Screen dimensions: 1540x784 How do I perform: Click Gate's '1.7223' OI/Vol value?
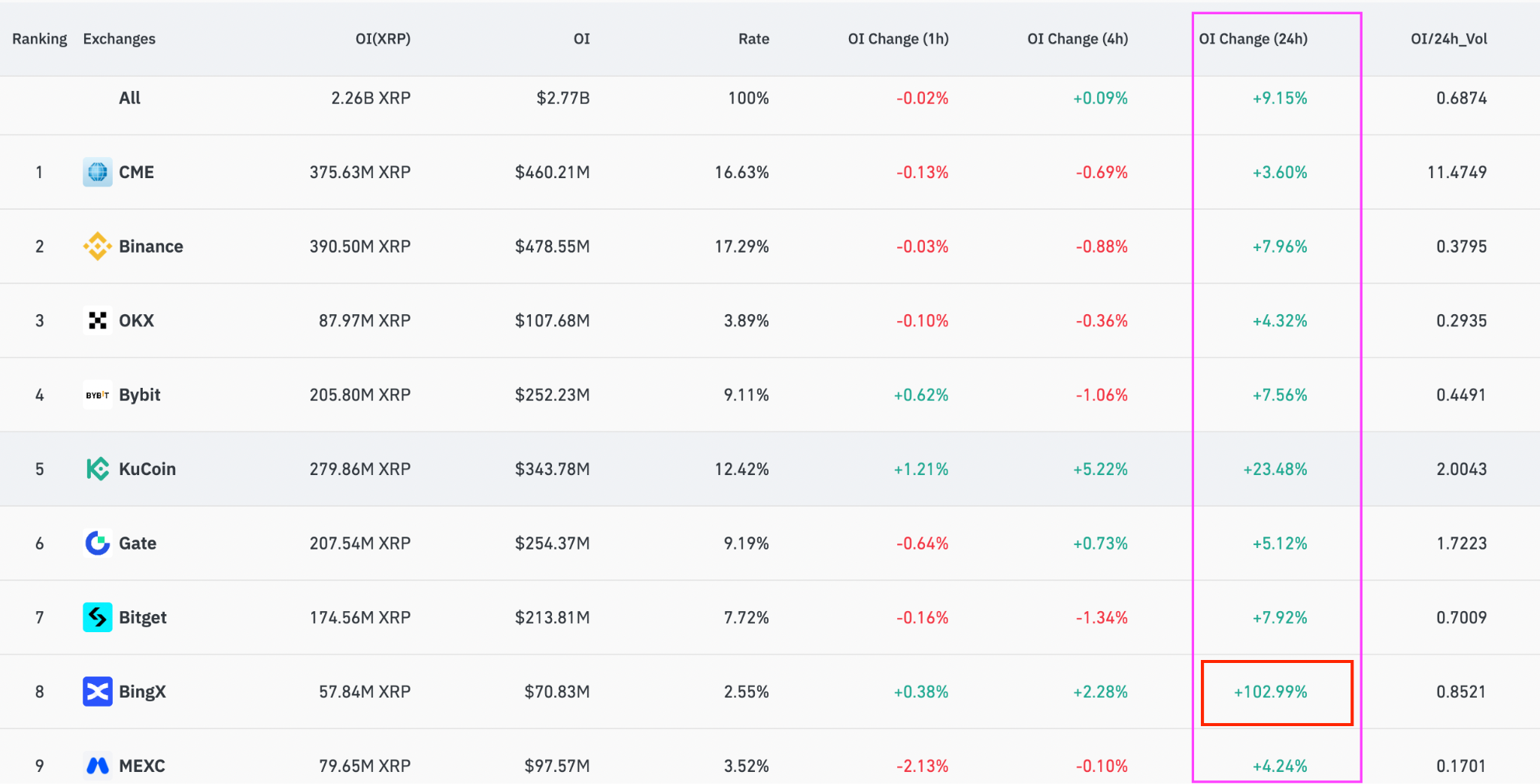[1462, 543]
